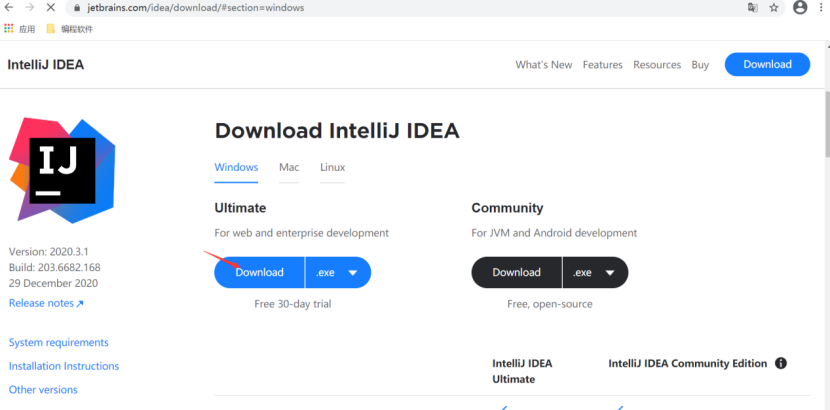Switch to the Mac tab
Screen dimensions: 830x410
(289, 167)
